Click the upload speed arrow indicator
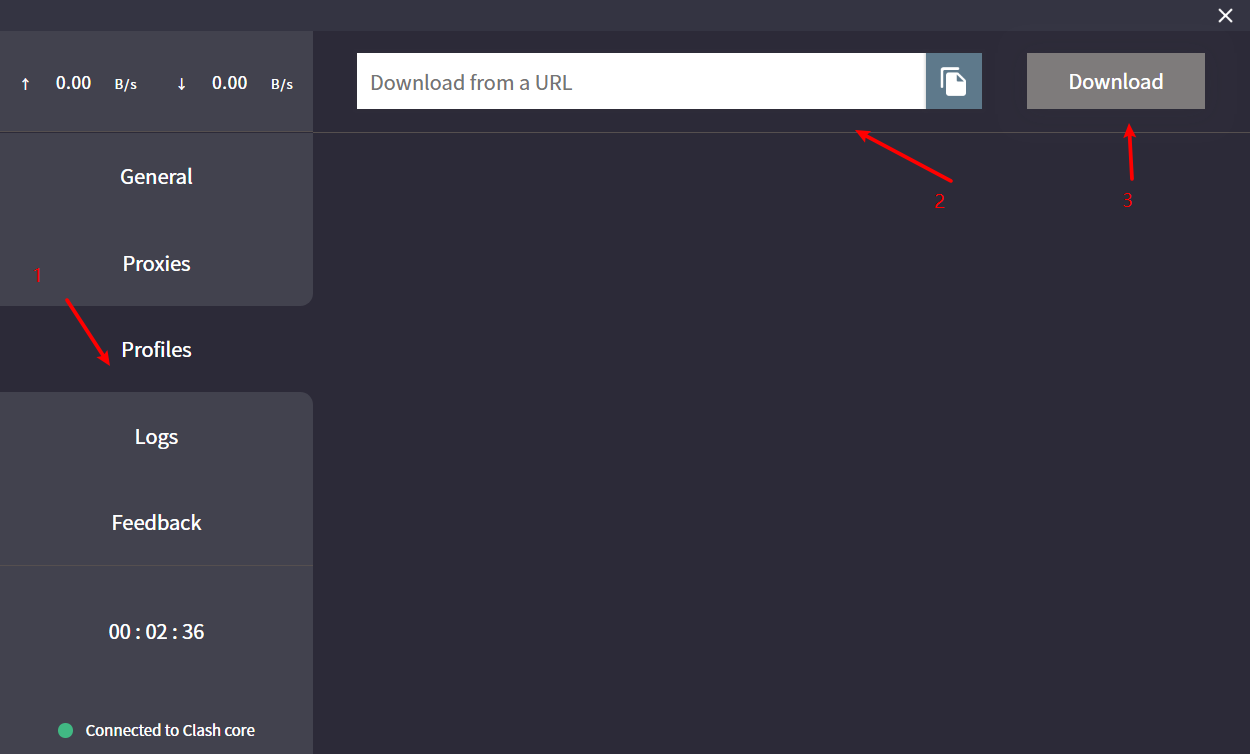 tap(26, 84)
